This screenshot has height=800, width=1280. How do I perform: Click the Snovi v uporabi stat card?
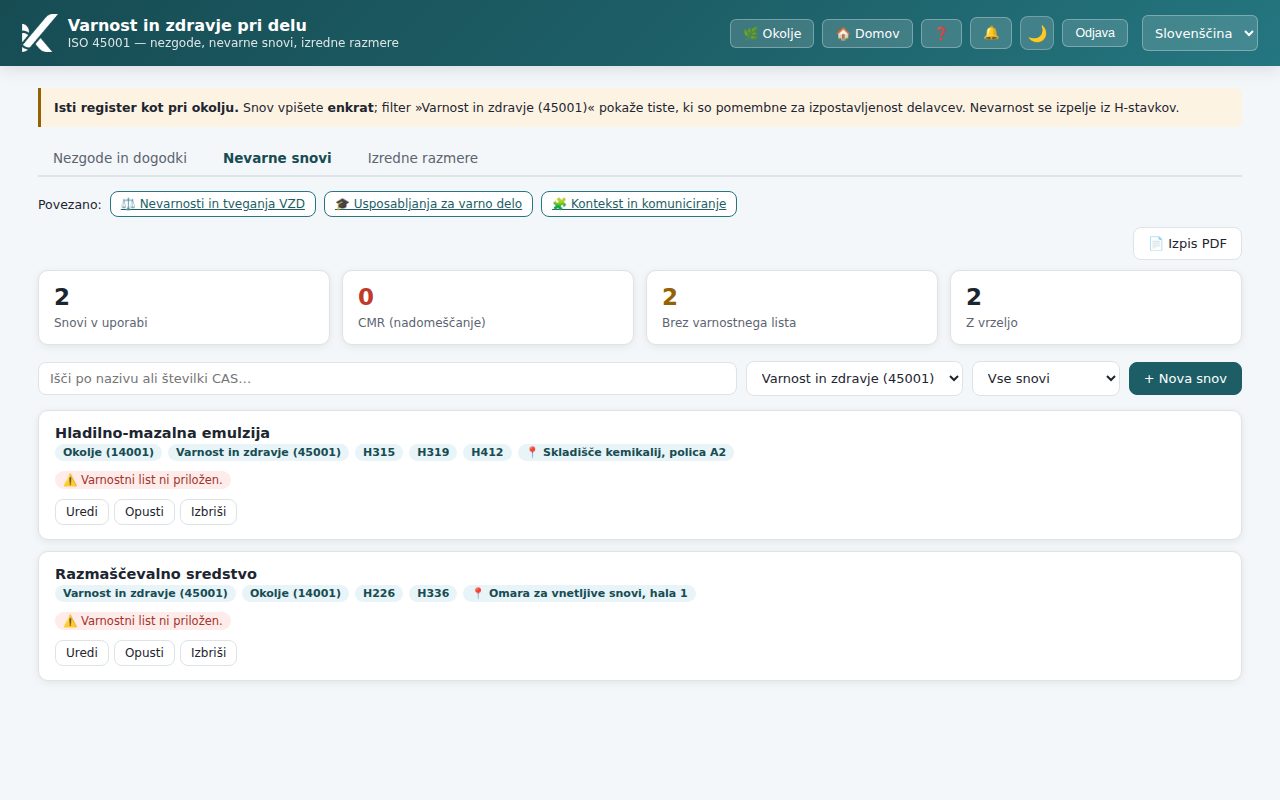coord(184,308)
